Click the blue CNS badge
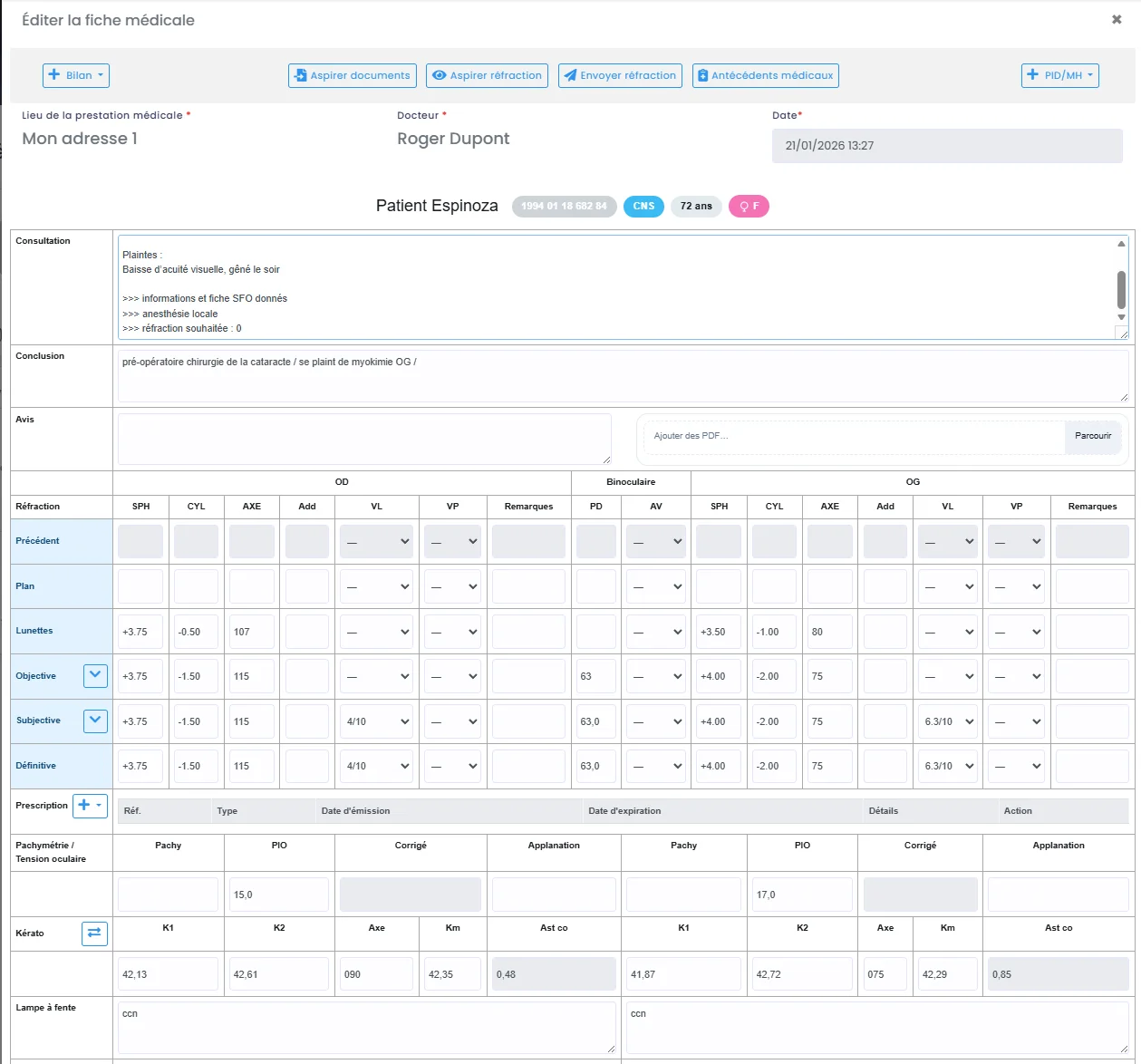1141x1064 pixels. [643, 206]
